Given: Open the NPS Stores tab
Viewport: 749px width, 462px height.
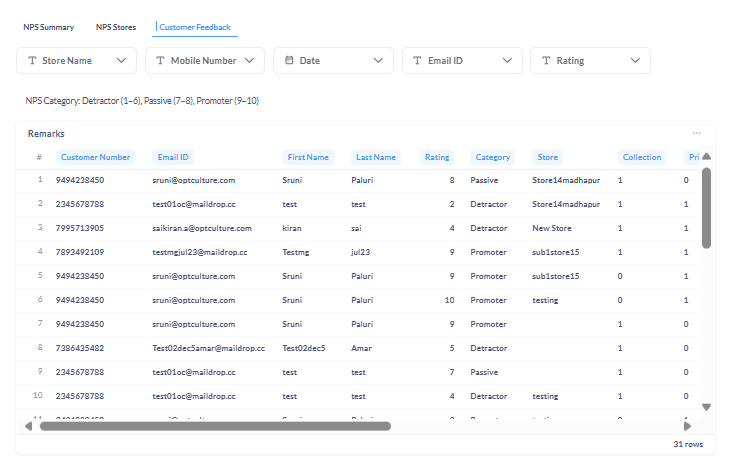Looking at the screenshot, I should tap(116, 27).
